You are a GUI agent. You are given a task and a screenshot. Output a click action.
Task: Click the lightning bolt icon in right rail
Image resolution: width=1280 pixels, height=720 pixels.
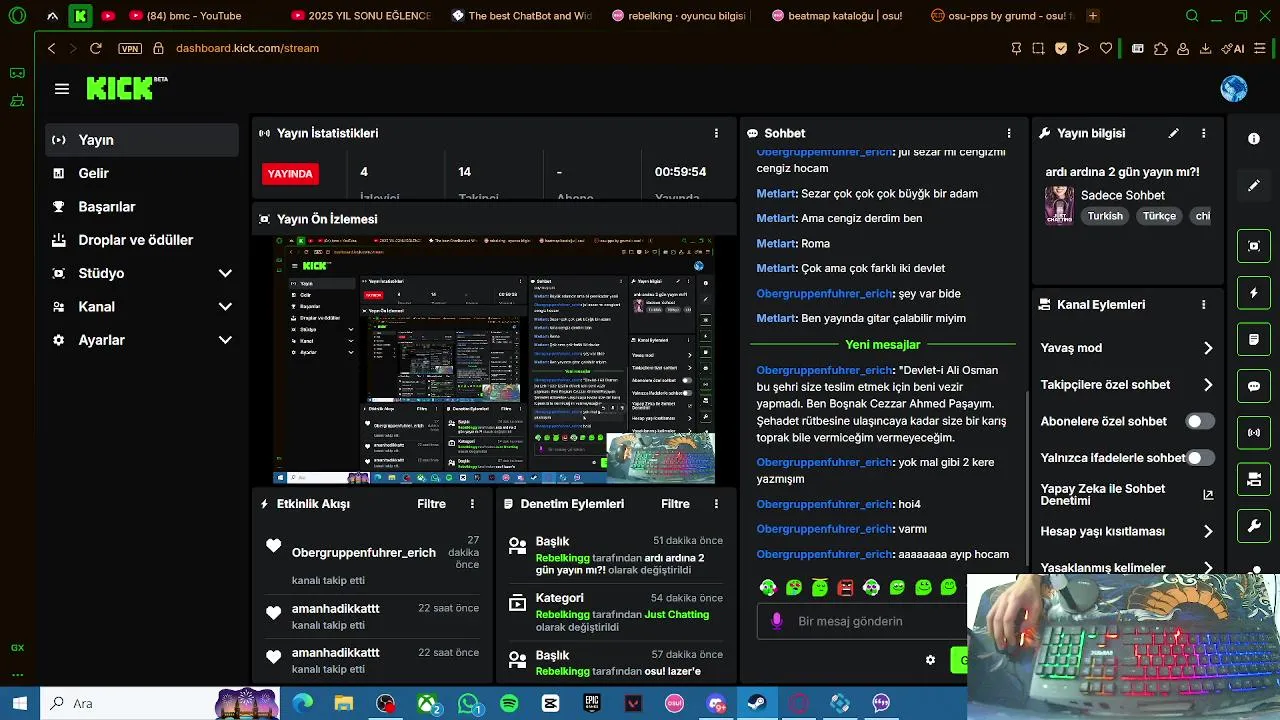click(x=1254, y=293)
